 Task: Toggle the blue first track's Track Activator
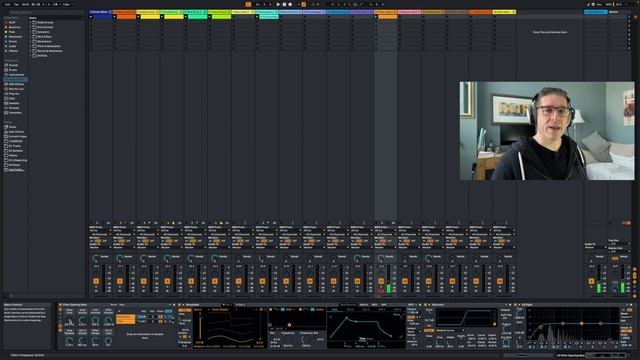click(96, 281)
